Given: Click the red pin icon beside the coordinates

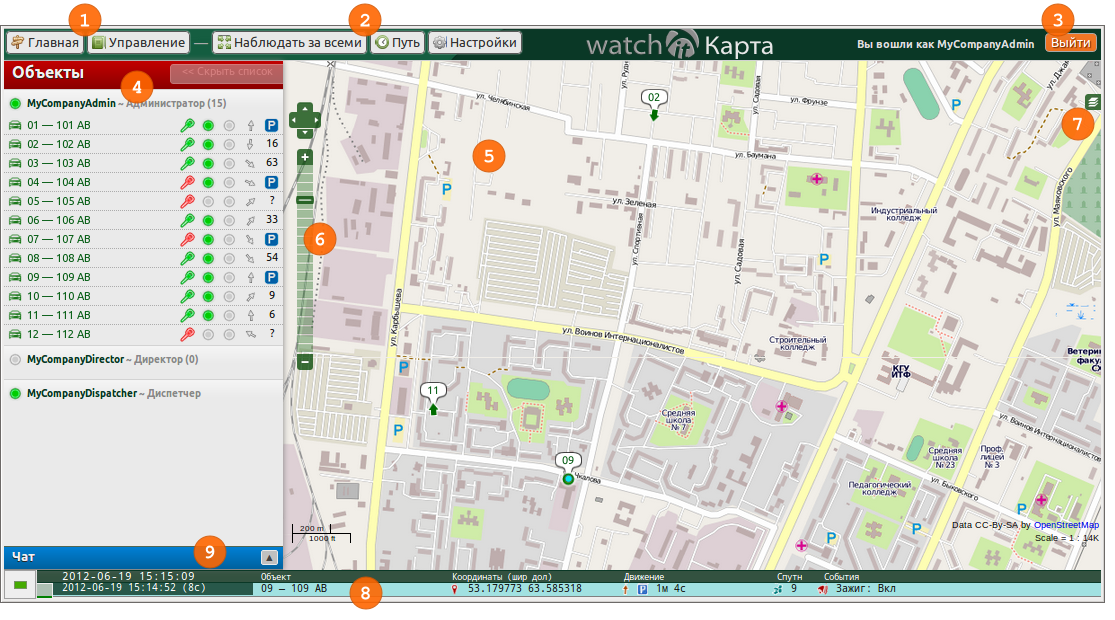Looking at the screenshot, I should coord(455,589).
